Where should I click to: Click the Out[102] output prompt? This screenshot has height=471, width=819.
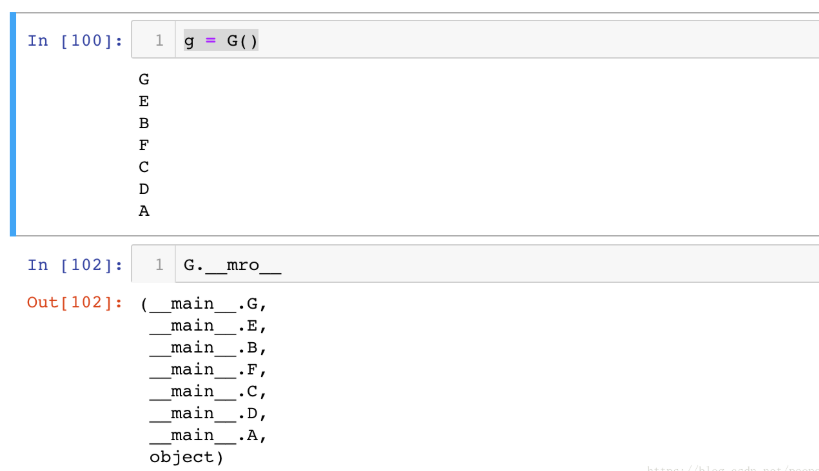(75, 302)
